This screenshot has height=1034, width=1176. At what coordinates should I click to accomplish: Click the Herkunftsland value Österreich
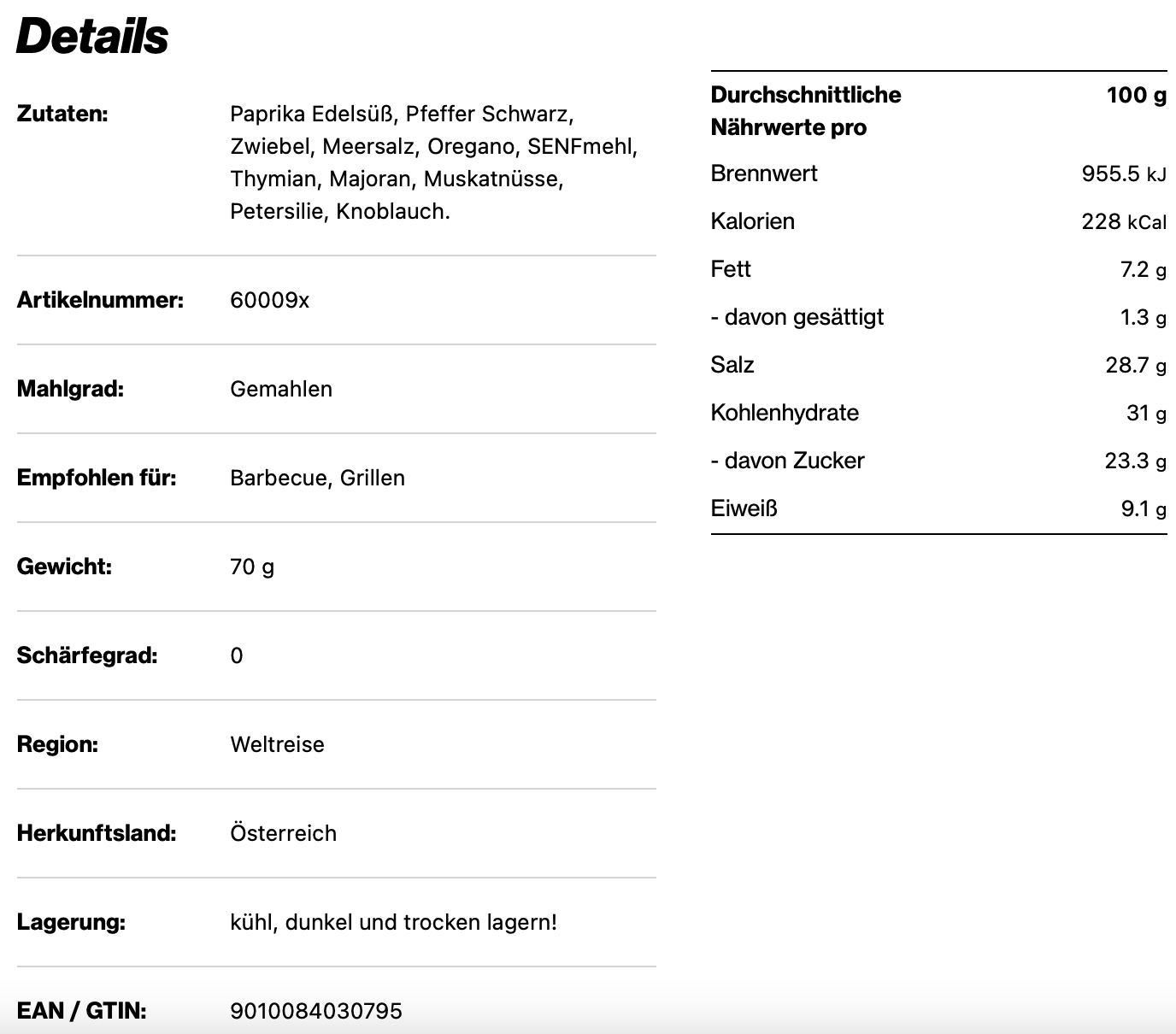point(283,833)
